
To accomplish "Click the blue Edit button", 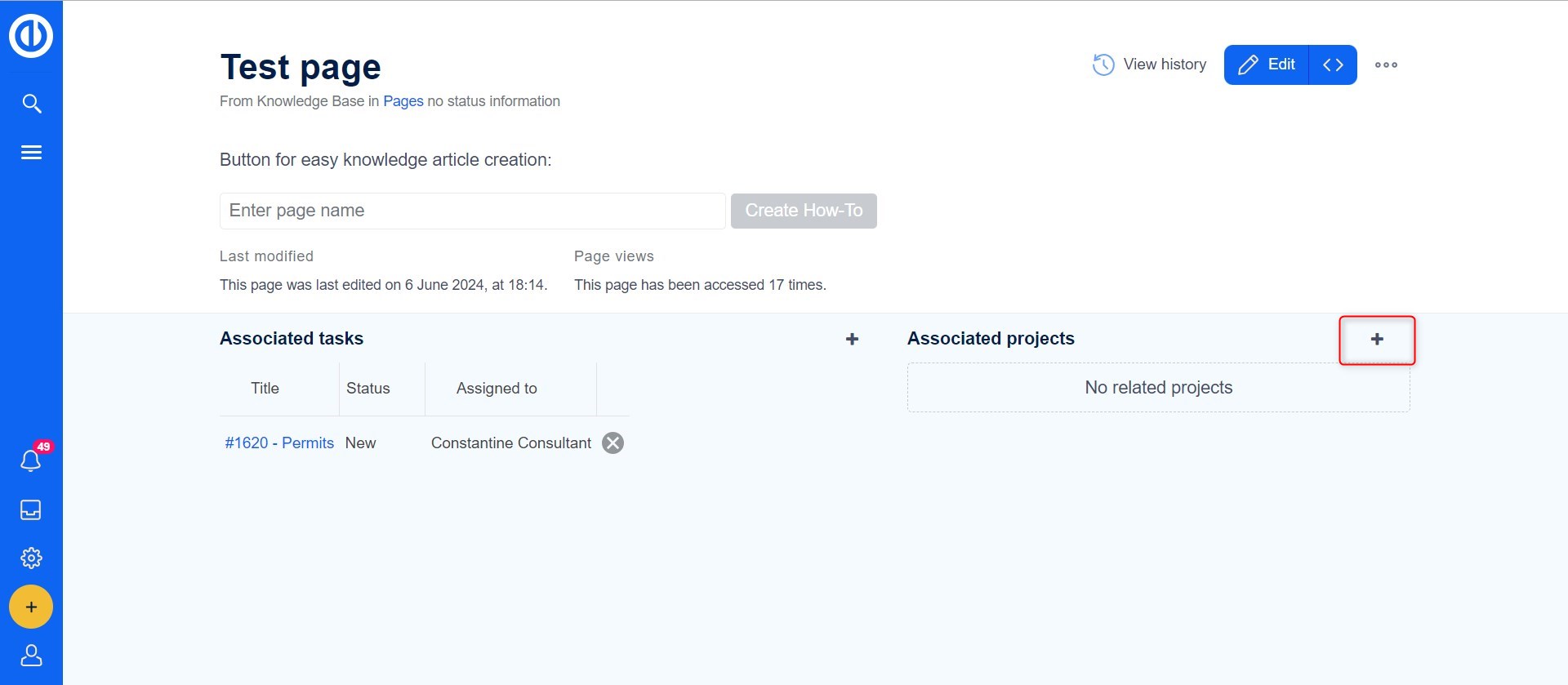I will coord(1267,64).
